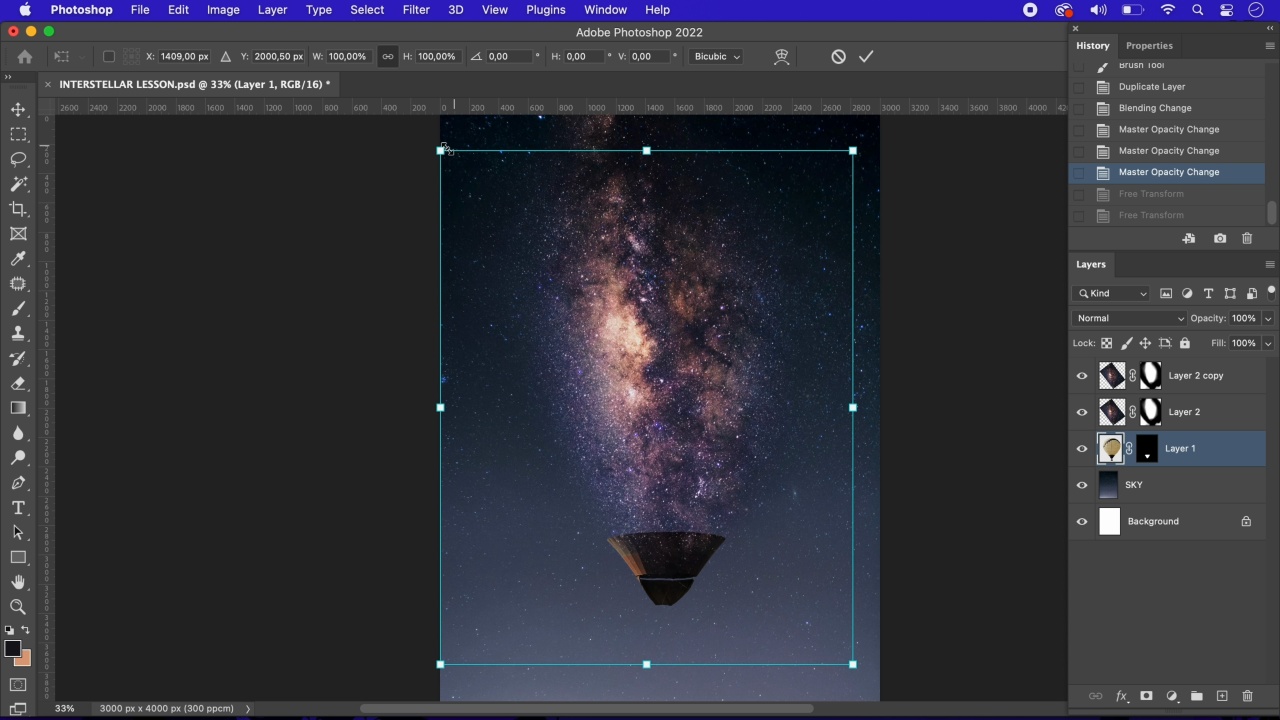Commit the transform with checkmark
Screen dimensions: 1280x720
(866, 57)
